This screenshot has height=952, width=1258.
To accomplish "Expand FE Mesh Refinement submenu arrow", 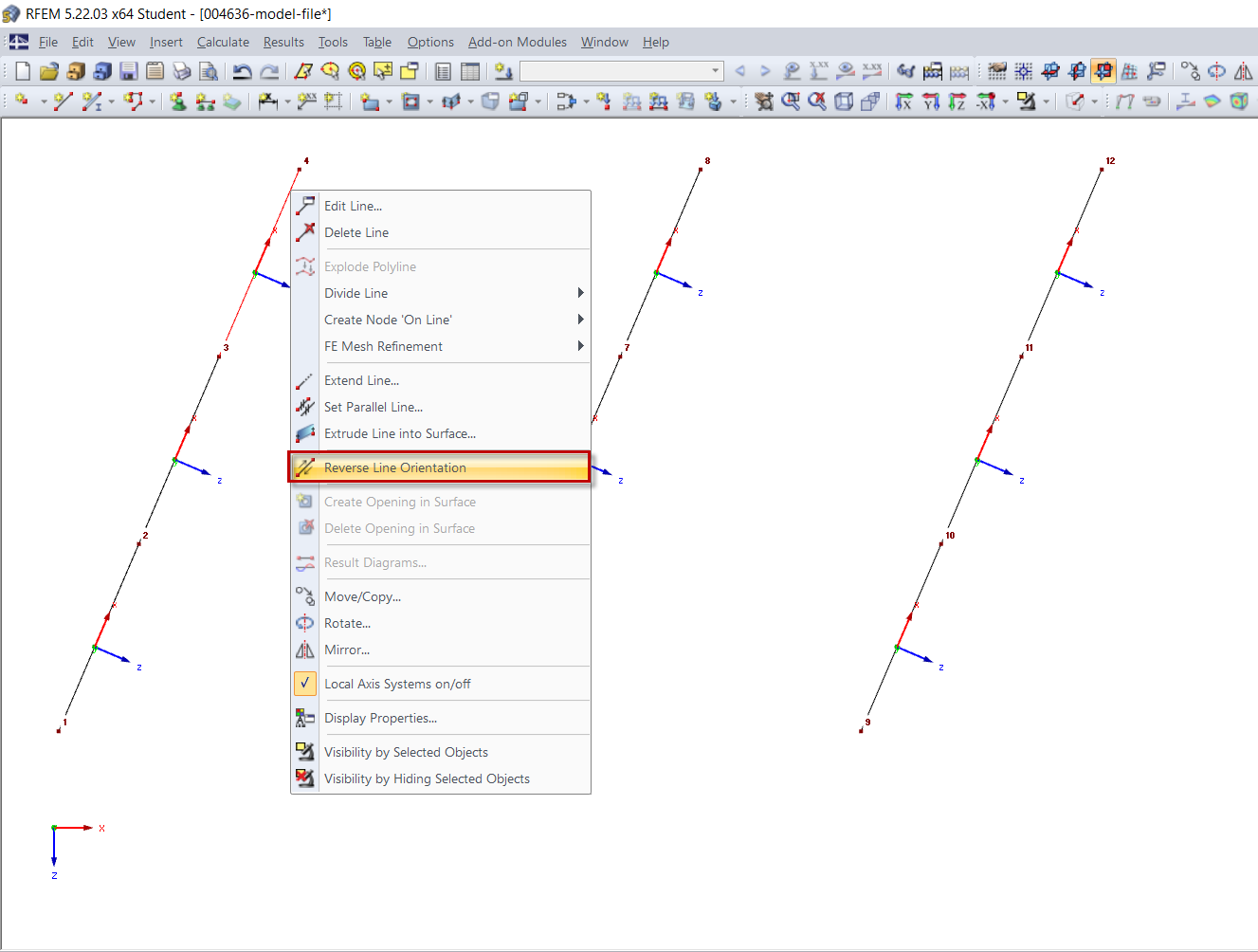I will click(580, 346).
